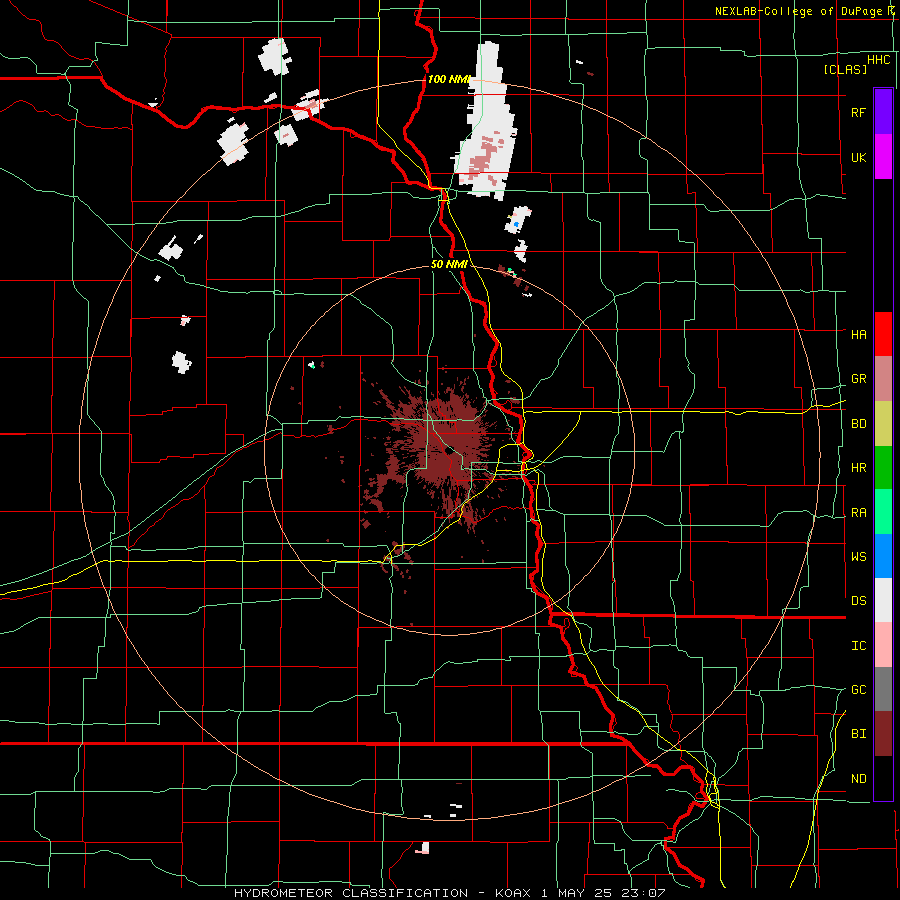900x900 pixels.
Task: Click the '[CLAS]' legend header text
Action: click(x=845, y=69)
